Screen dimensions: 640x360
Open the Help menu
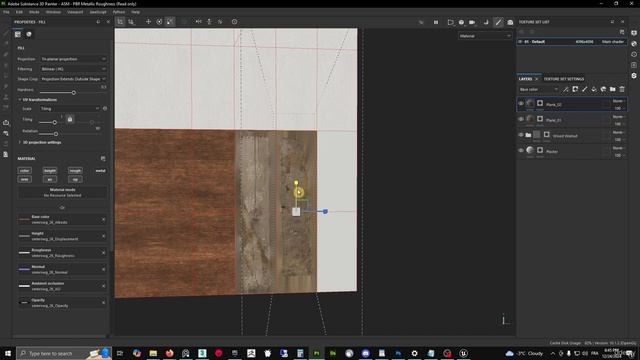pos(135,12)
